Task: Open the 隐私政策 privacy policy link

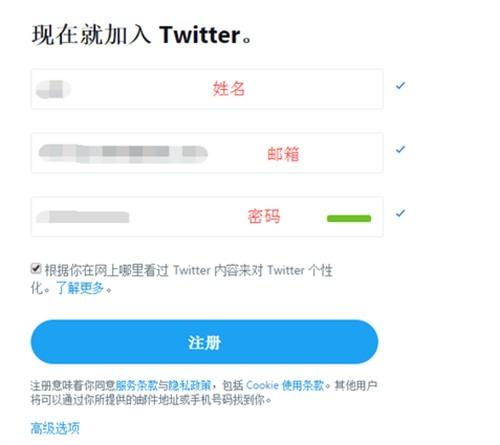Action: [x=189, y=385]
